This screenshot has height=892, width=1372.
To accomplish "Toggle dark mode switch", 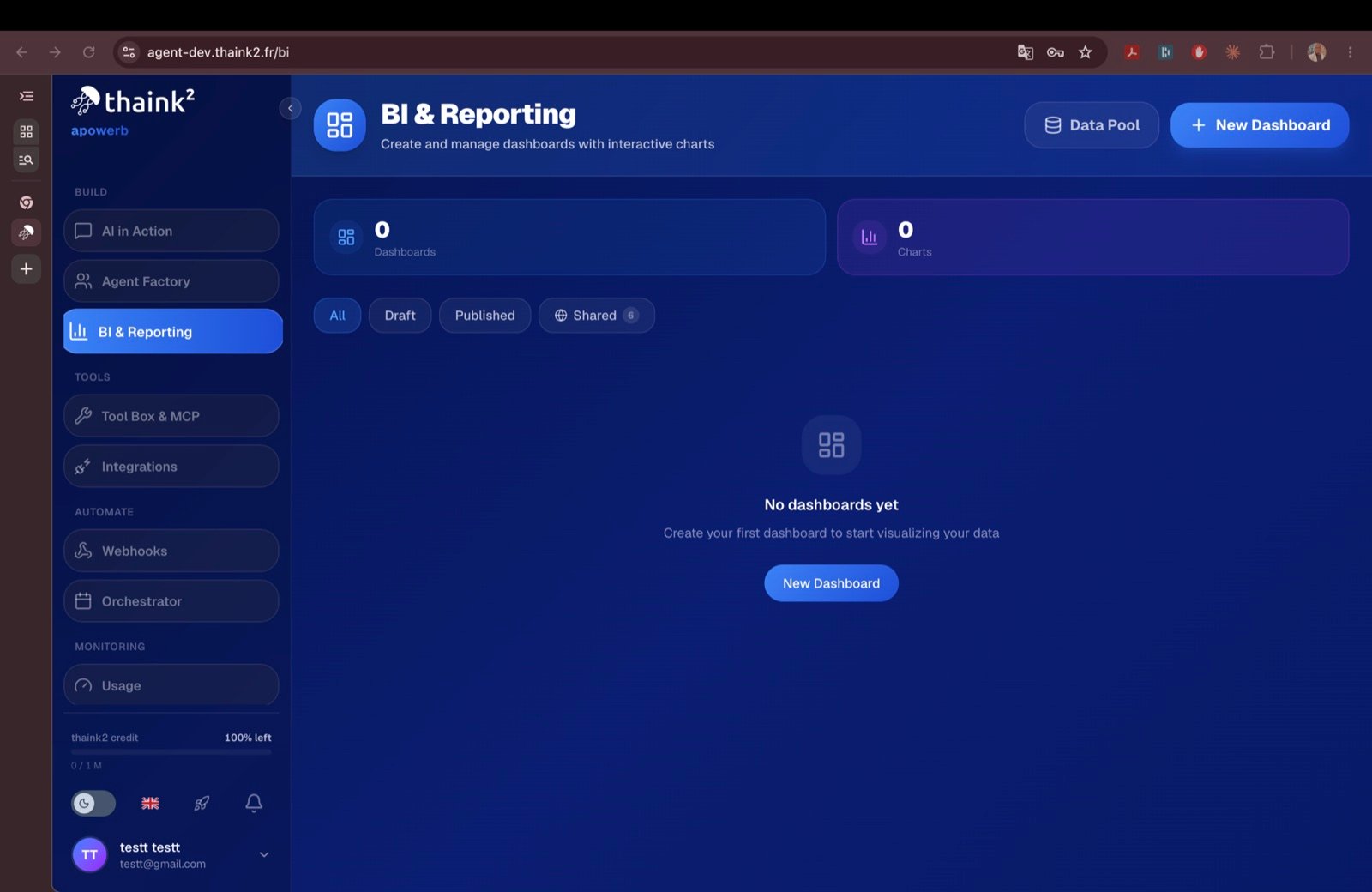I will [x=93, y=804].
